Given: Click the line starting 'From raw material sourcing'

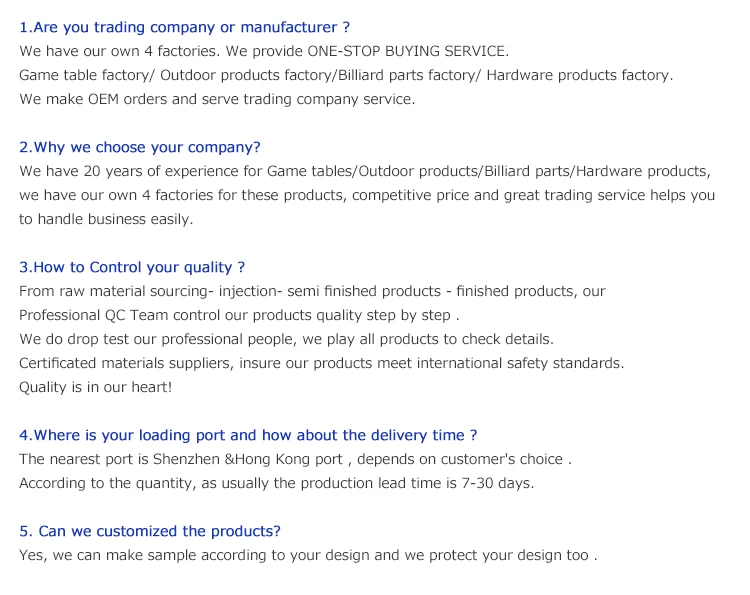Looking at the screenshot, I should point(312,291).
